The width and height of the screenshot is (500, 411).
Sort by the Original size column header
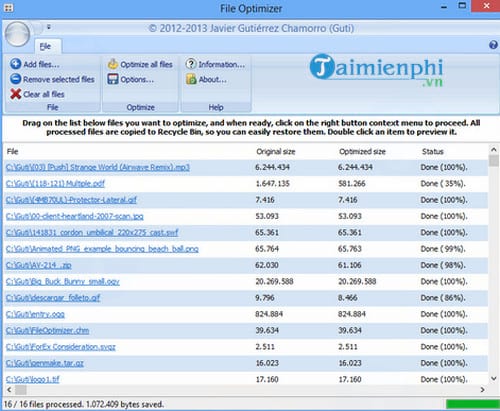[x=276, y=152]
